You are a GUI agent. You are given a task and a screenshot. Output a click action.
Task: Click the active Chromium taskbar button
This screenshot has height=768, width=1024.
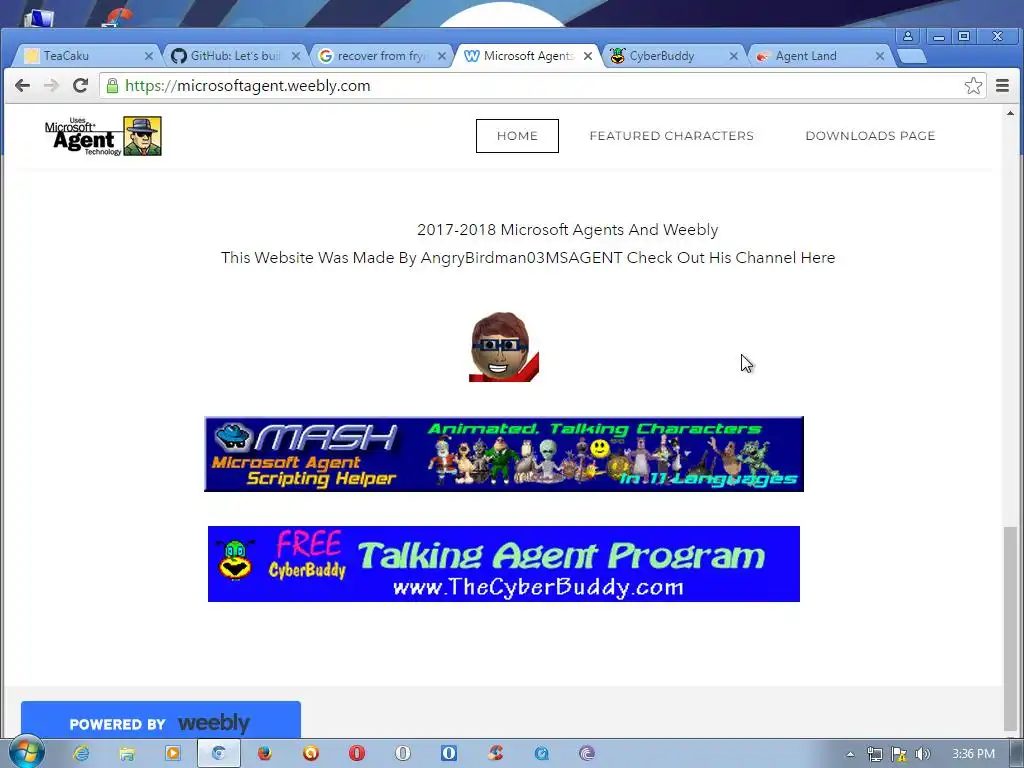pos(219,753)
